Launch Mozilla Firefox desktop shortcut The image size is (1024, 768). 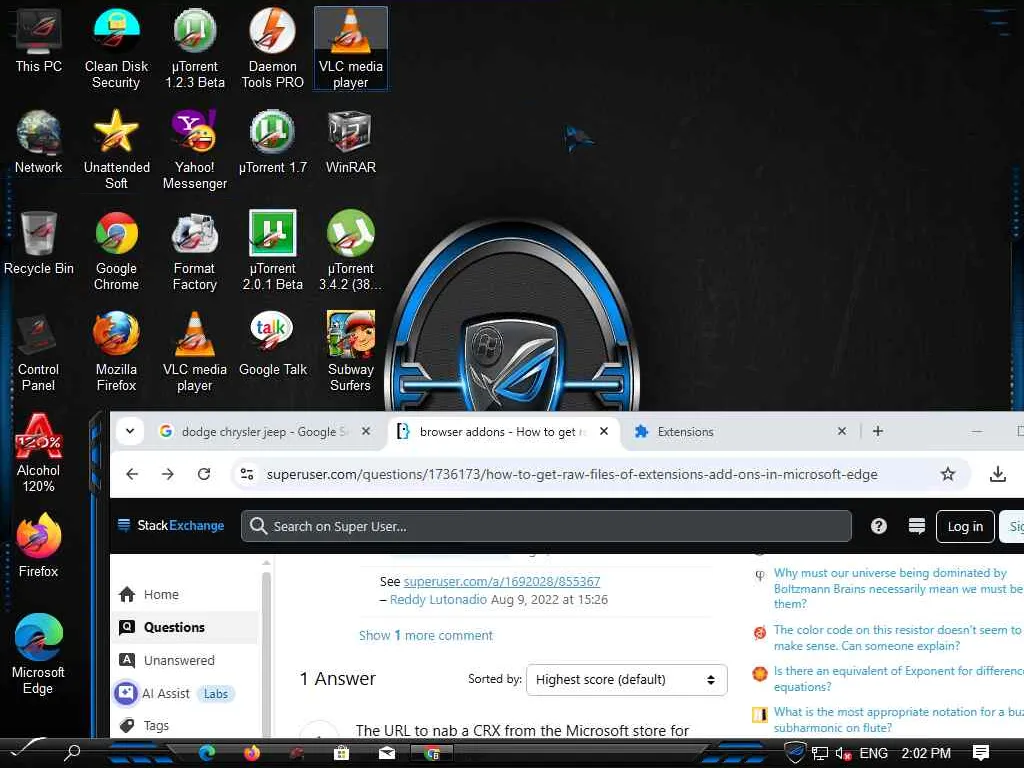(116, 353)
